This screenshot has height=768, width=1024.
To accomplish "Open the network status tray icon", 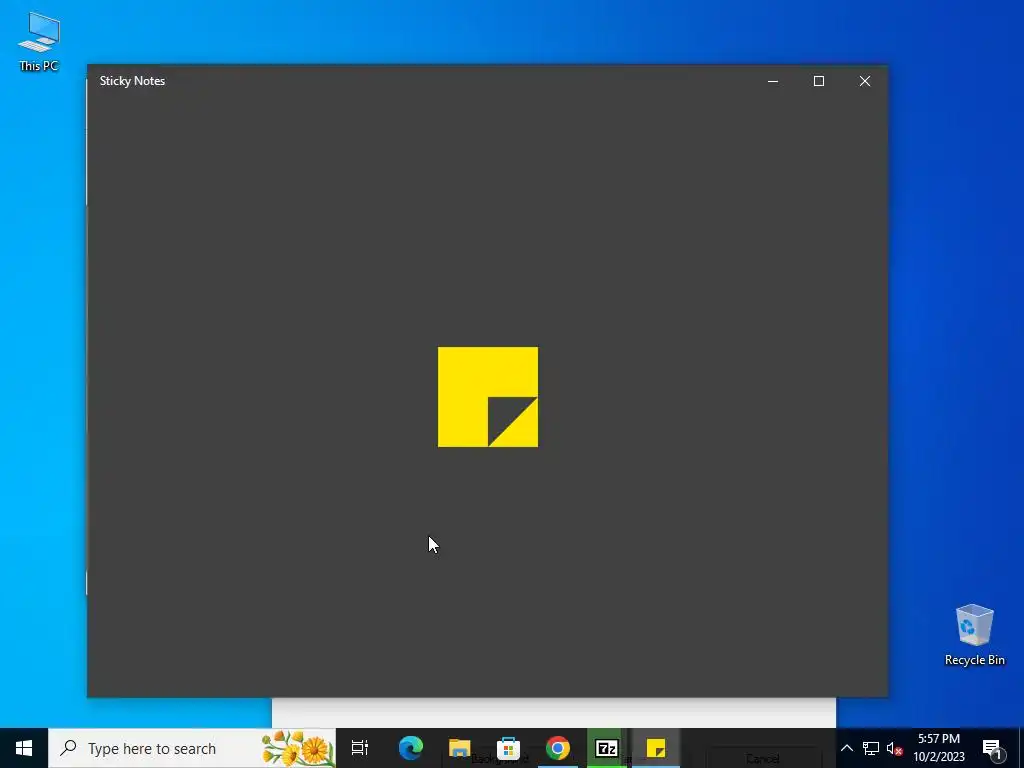I will coord(871,748).
